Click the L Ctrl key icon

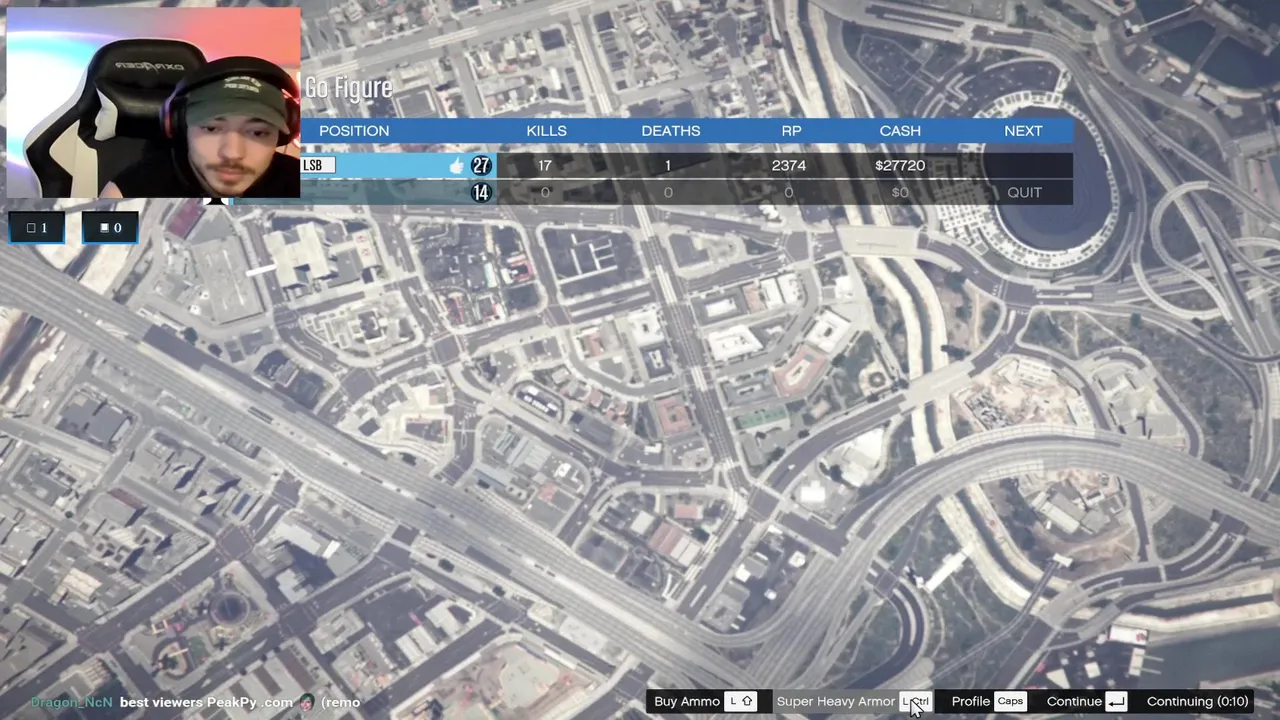click(x=915, y=701)
